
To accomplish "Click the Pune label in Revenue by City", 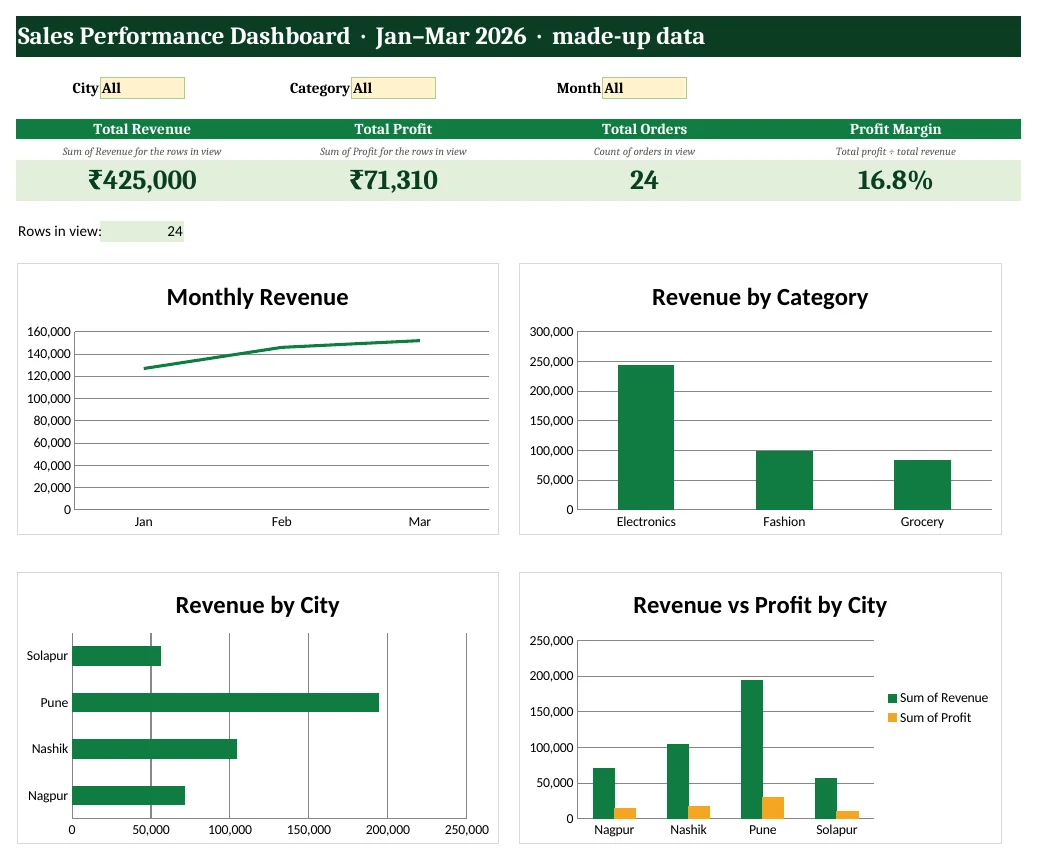I will click(x=54, y=703).
